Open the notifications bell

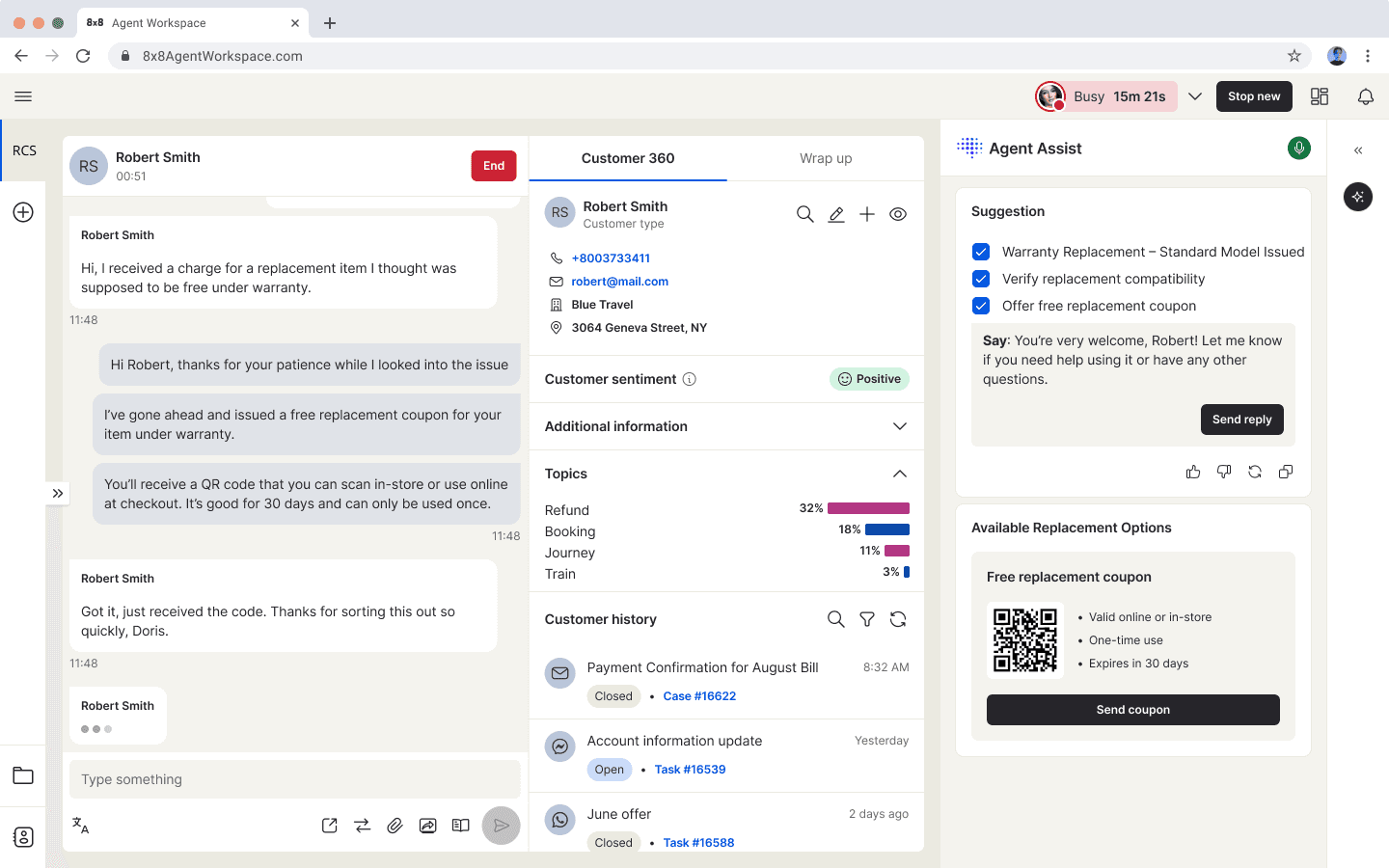point(1366,96)
